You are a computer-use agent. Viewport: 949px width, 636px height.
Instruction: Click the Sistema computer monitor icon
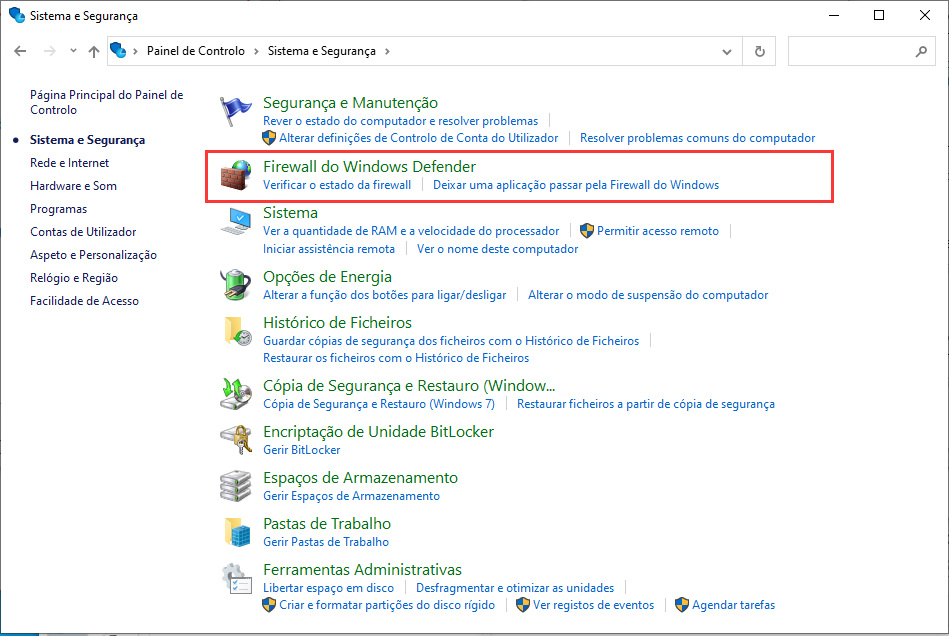tap(235, 221)
